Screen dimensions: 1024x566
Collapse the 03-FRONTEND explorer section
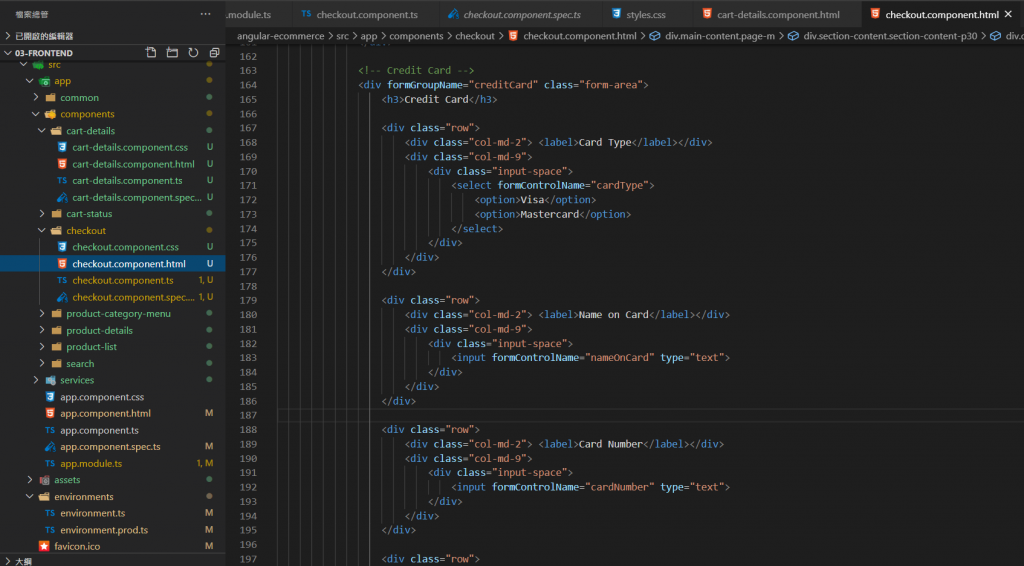8,53
